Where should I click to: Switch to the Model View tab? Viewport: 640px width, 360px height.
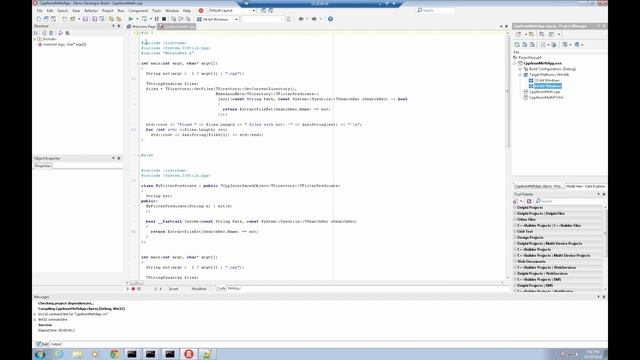pos(575,187)
